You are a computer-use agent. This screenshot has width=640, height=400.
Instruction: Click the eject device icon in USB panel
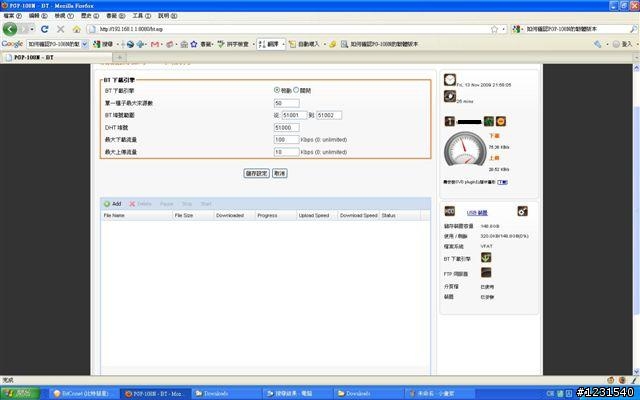522,211
